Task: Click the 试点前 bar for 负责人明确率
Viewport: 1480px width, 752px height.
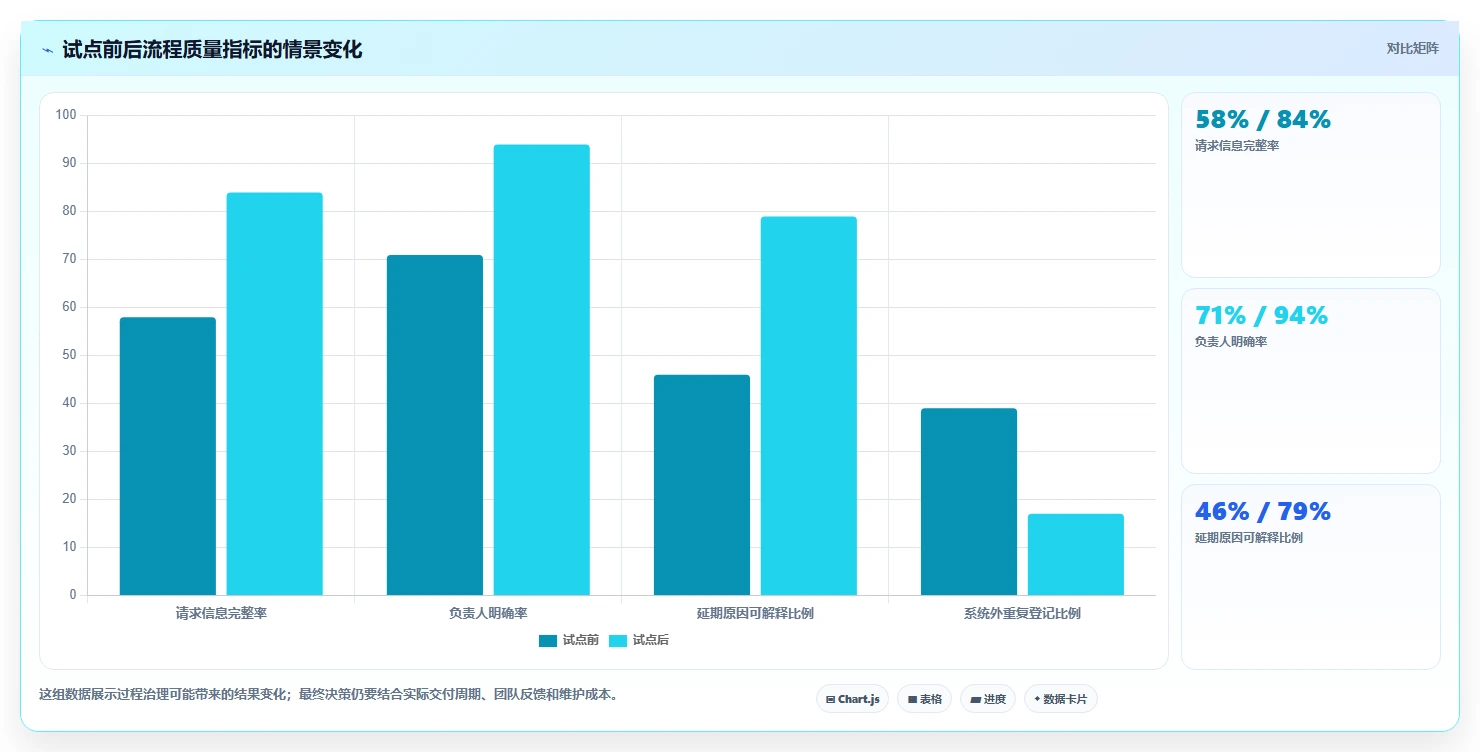Action: (x=435, y=425)
